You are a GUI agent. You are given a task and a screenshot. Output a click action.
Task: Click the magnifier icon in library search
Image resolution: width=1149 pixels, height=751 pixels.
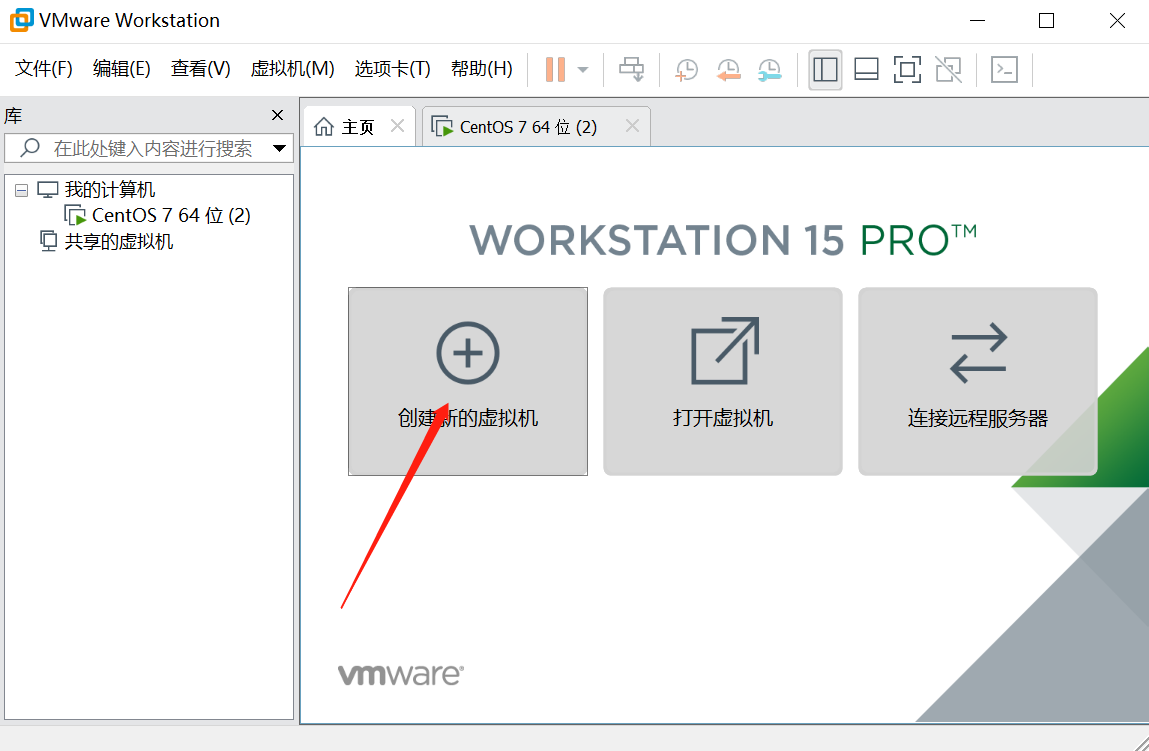[29, 148]
